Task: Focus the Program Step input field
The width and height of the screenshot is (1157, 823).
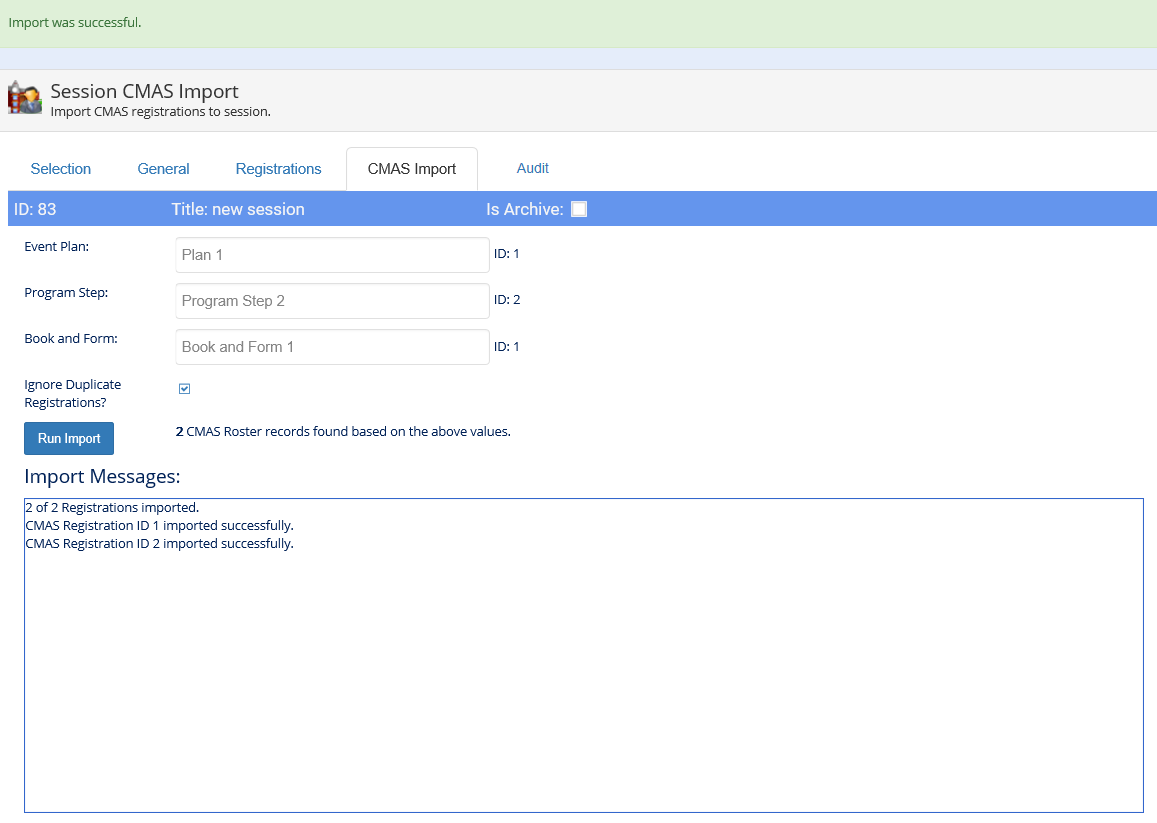Action: click(x=332, y=301)
